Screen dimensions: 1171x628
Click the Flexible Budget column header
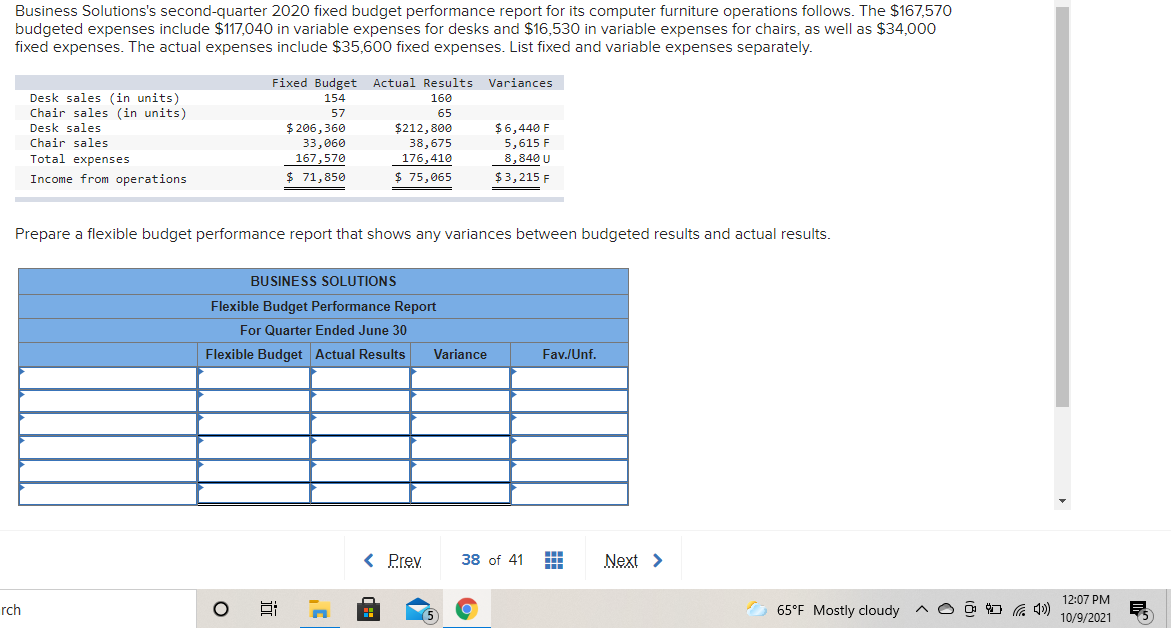click(x=254, y=355)
